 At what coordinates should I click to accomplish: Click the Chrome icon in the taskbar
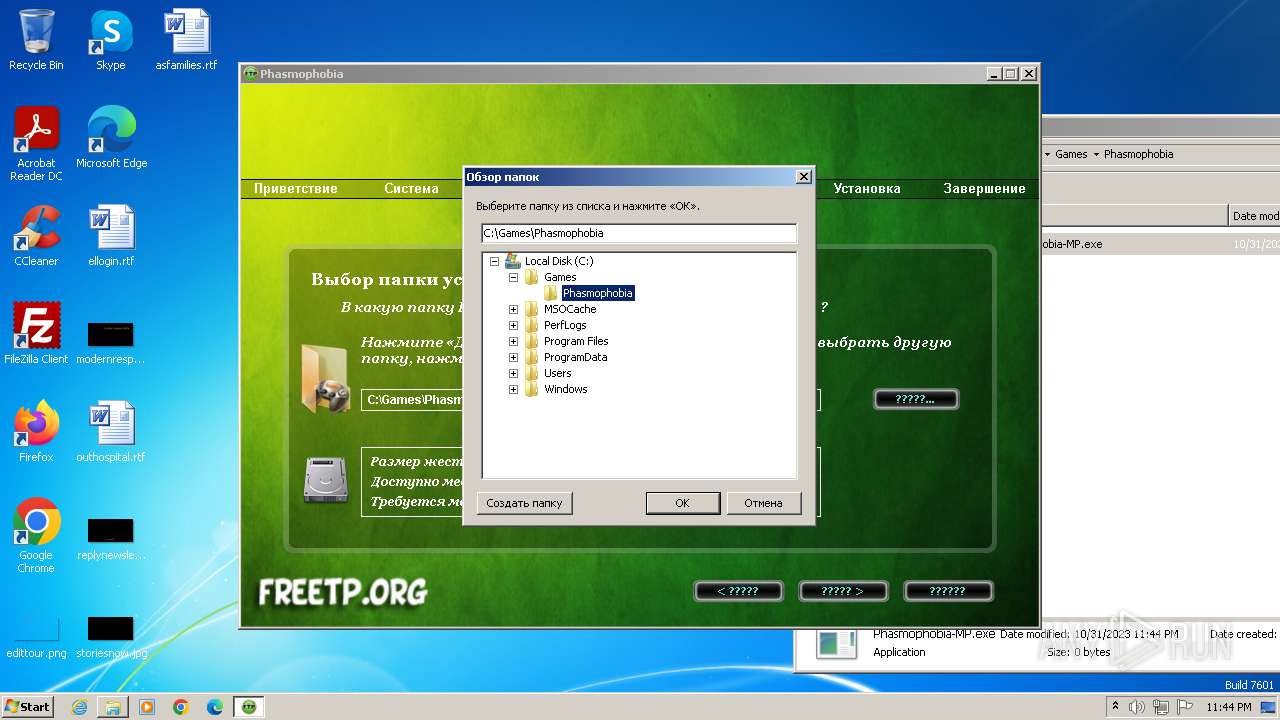pos(181,707)
